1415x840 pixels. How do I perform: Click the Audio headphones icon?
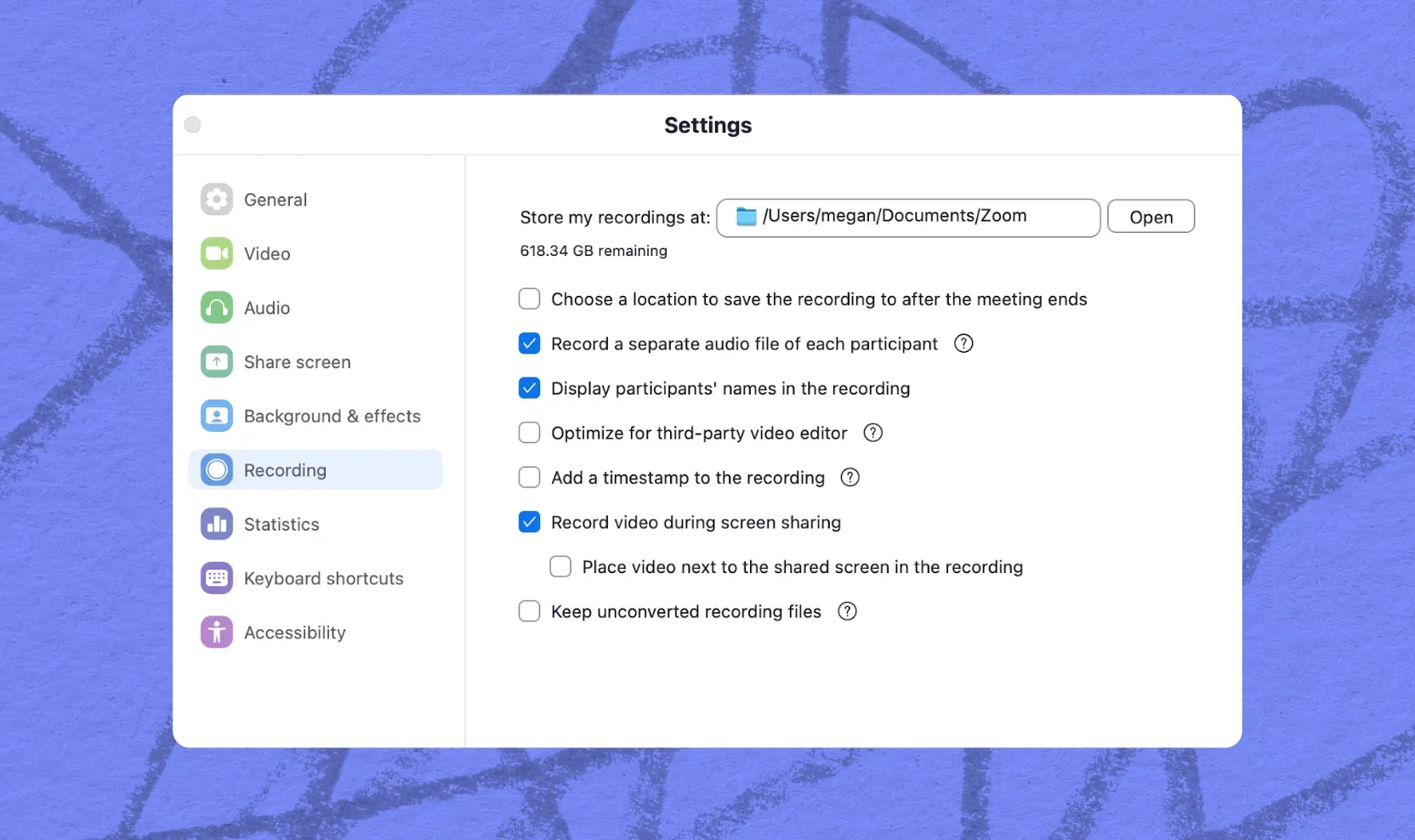(217, 308)
